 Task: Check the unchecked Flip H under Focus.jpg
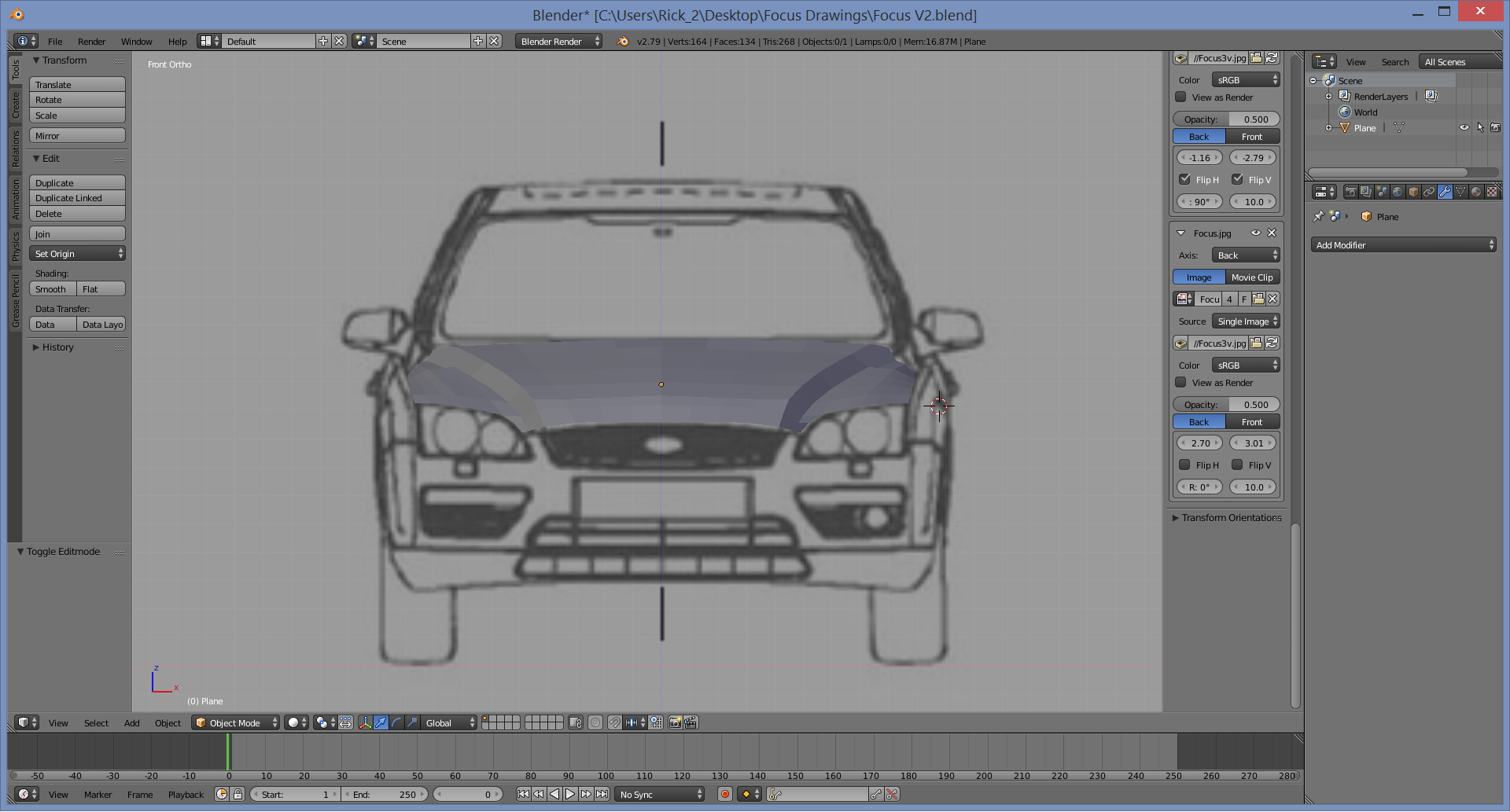click(1184, 465)
